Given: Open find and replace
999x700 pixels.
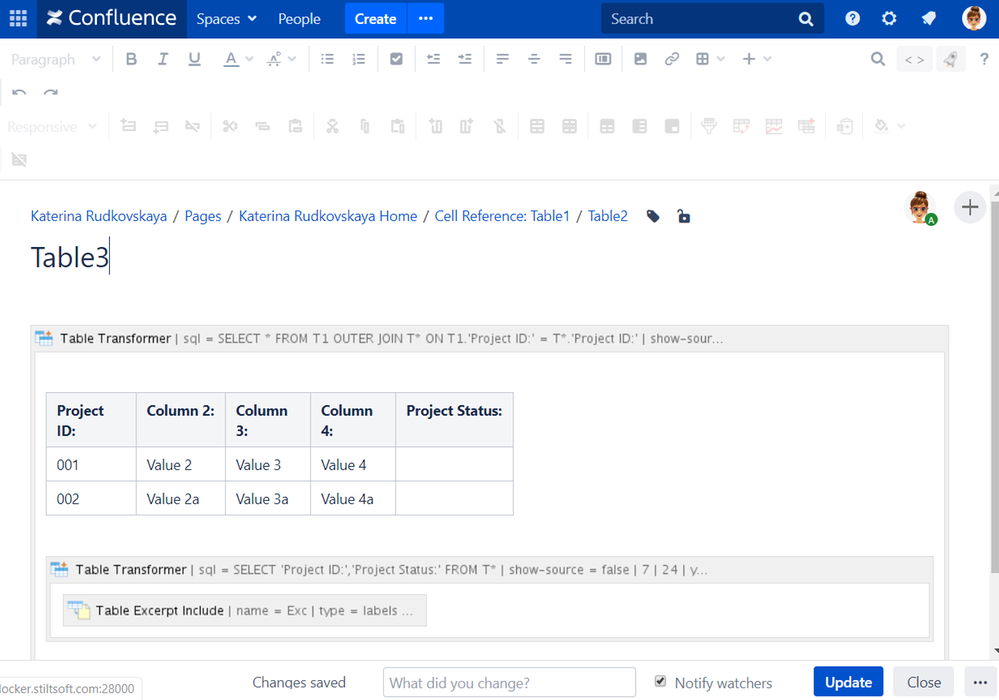Looking at the screenshot, I should (x=878, y=59).
